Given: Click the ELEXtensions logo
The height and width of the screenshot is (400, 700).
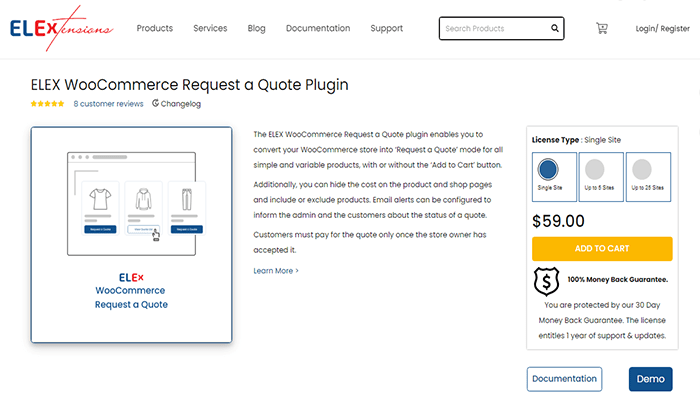Looking at the screenshot, I should point(61,29).
